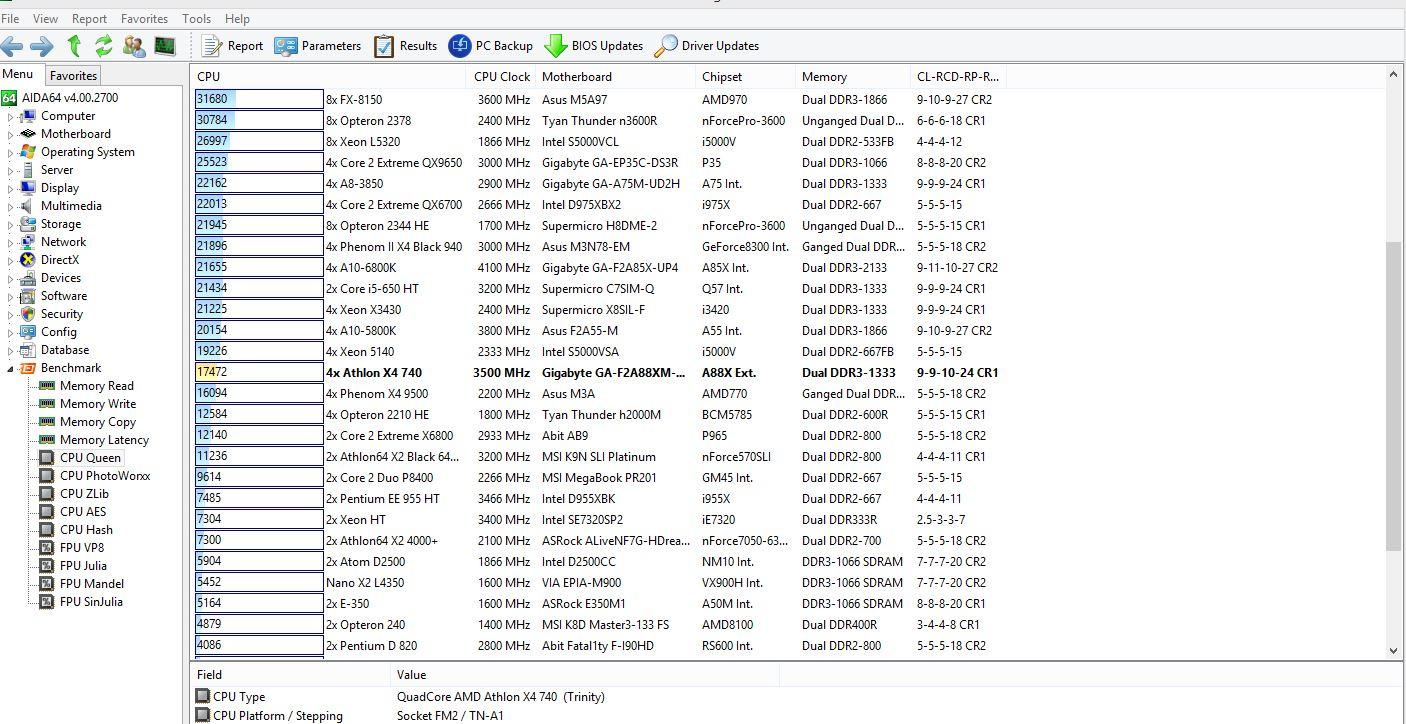Refresh using the green circular arrows icon

(x=103, y=46)
